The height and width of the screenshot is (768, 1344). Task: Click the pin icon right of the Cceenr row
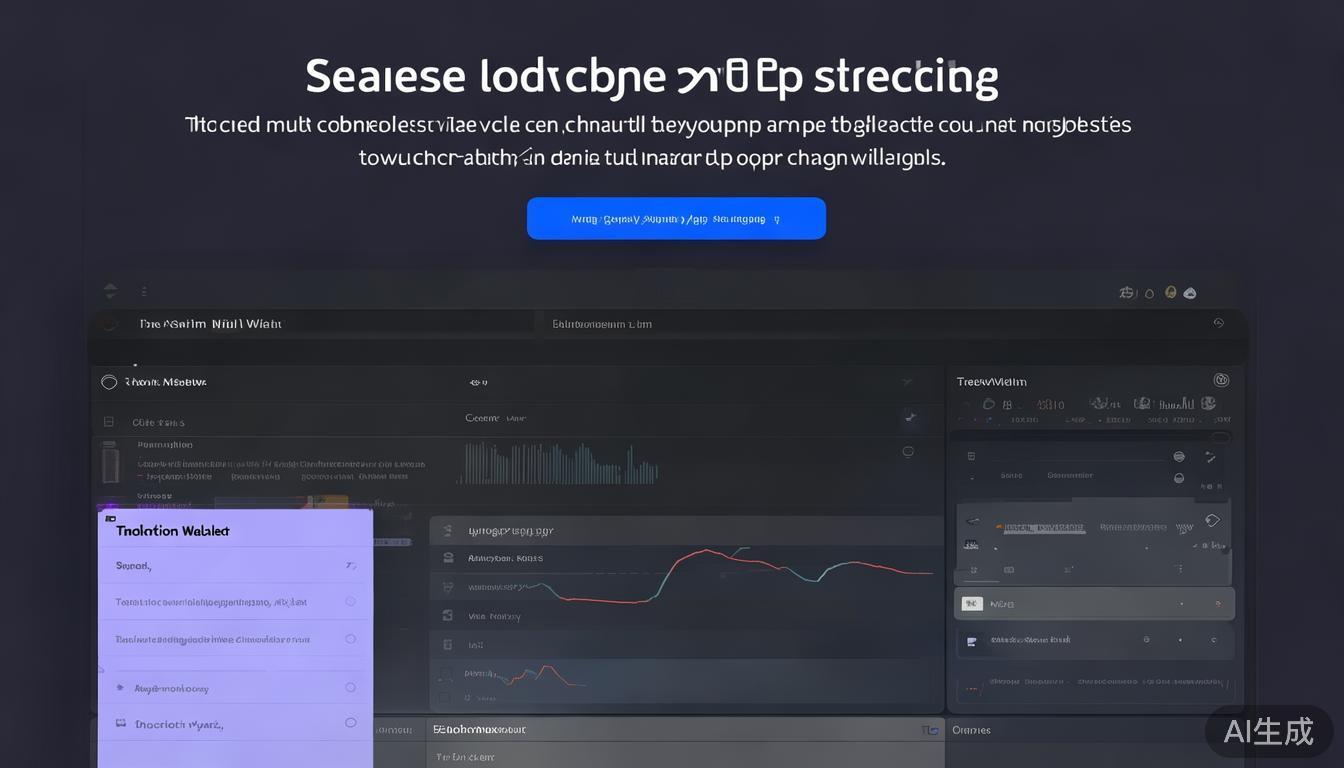coord(909,417)
